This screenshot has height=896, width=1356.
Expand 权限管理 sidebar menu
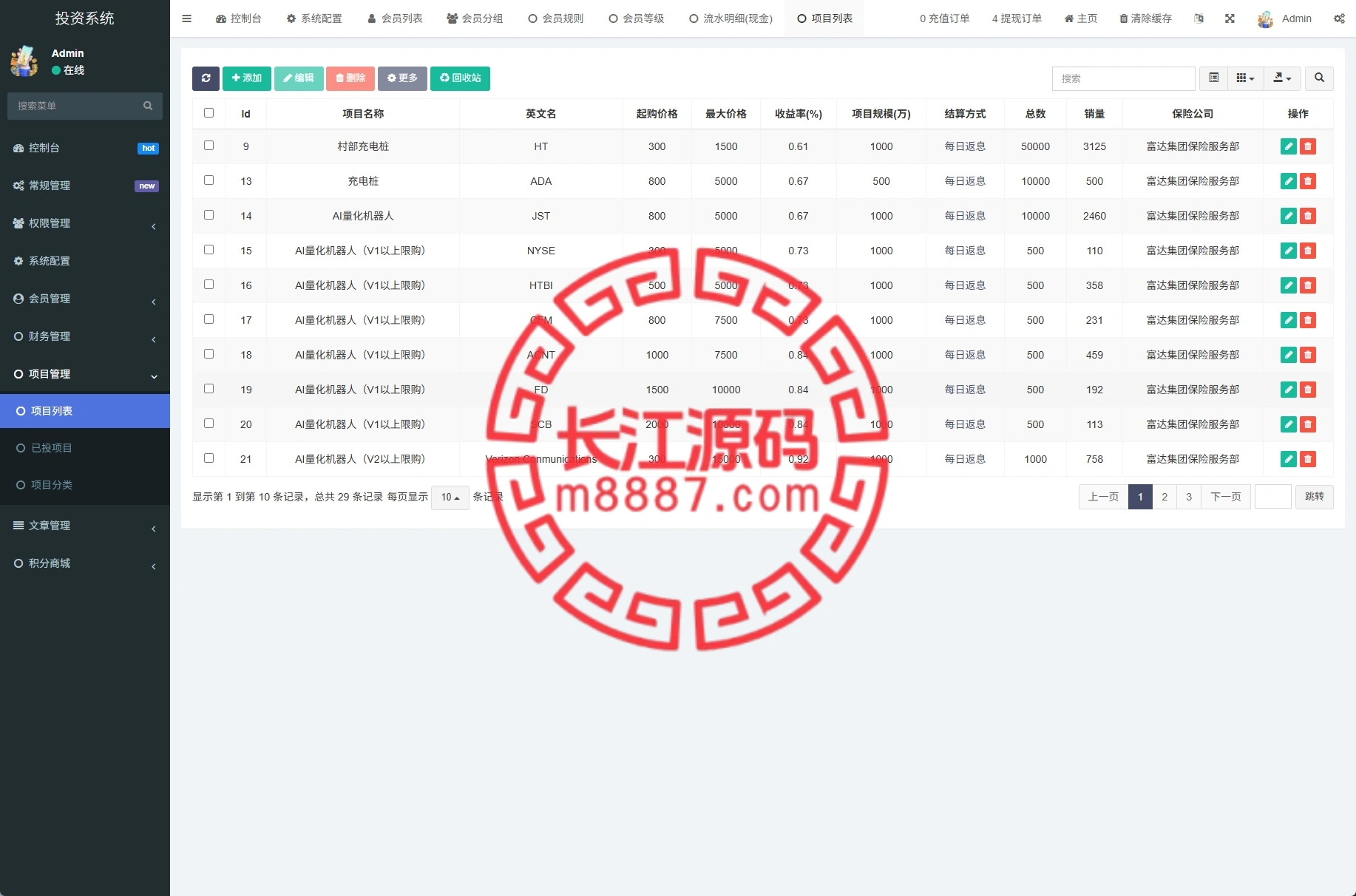[x=85, y=223]
